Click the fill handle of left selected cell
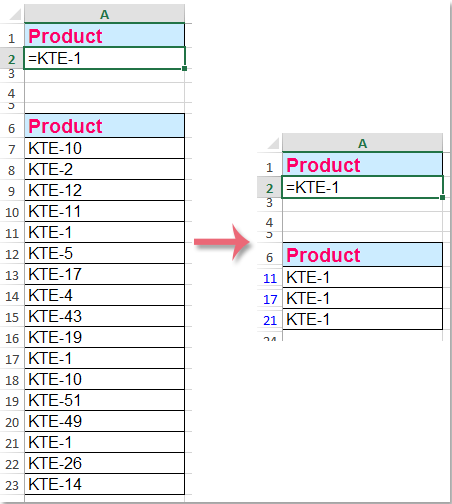 (x=184, y=68)
